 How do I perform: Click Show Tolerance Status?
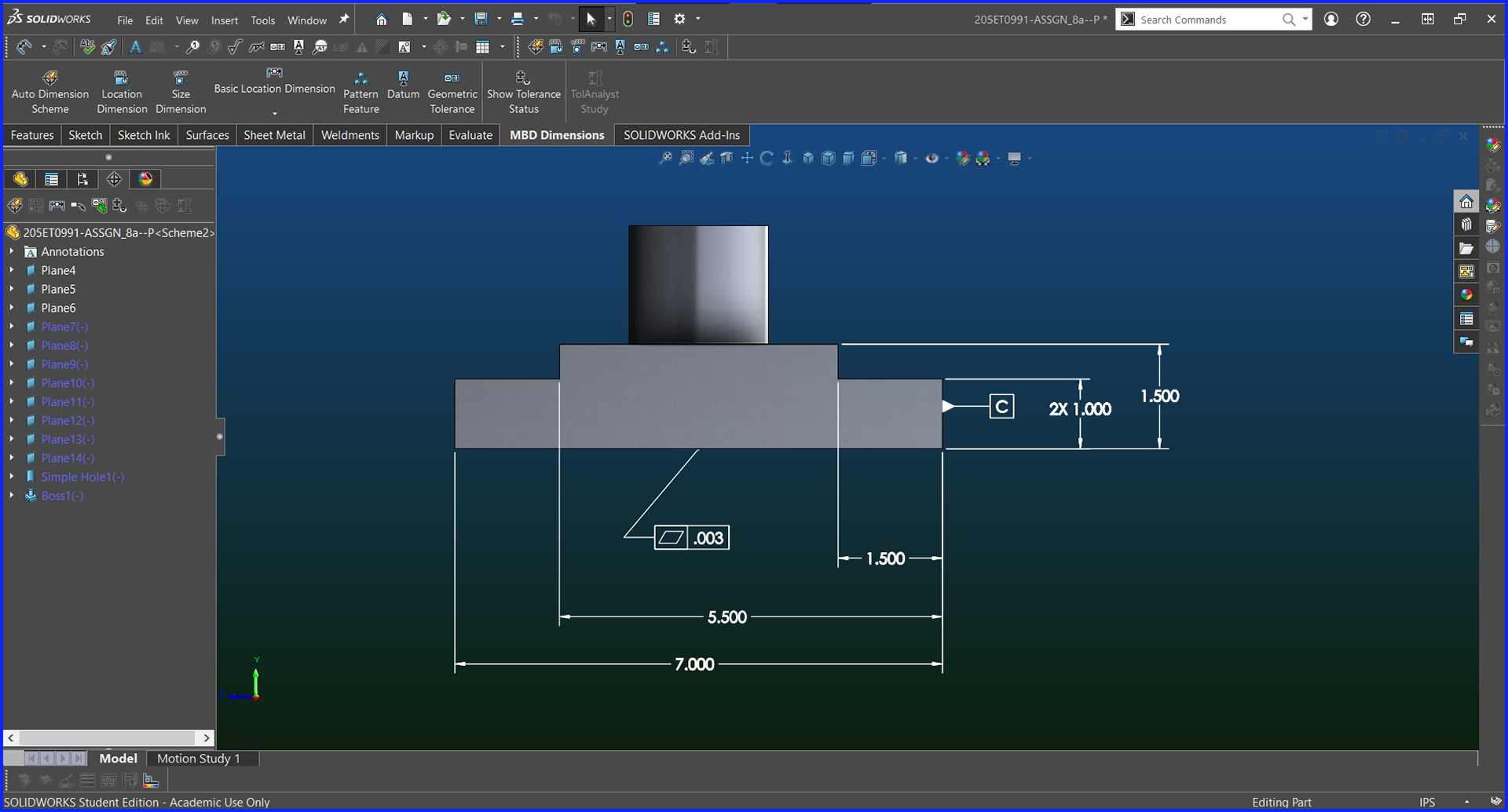[x=524, y=93]
